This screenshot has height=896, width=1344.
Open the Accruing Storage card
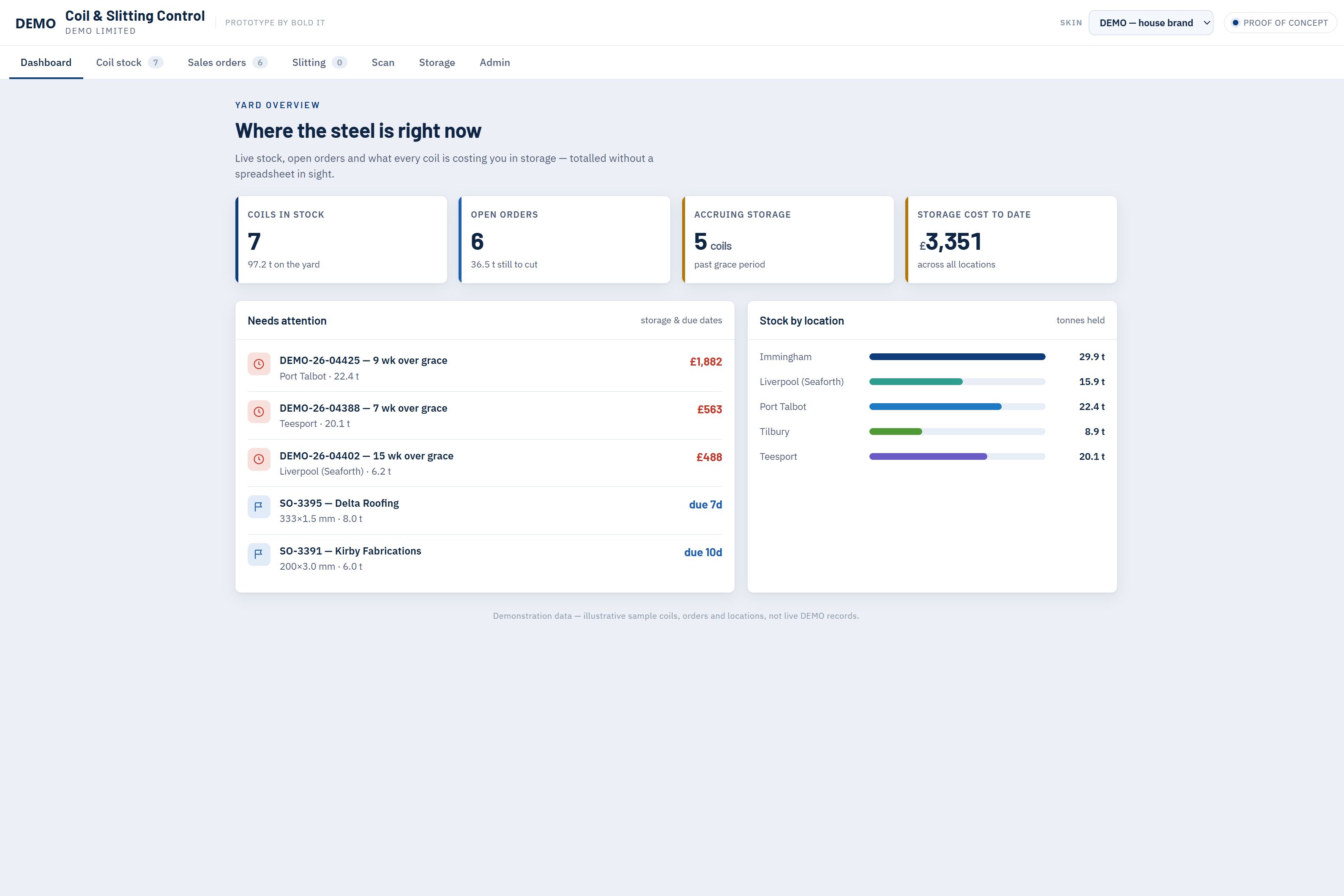point(788,240)
